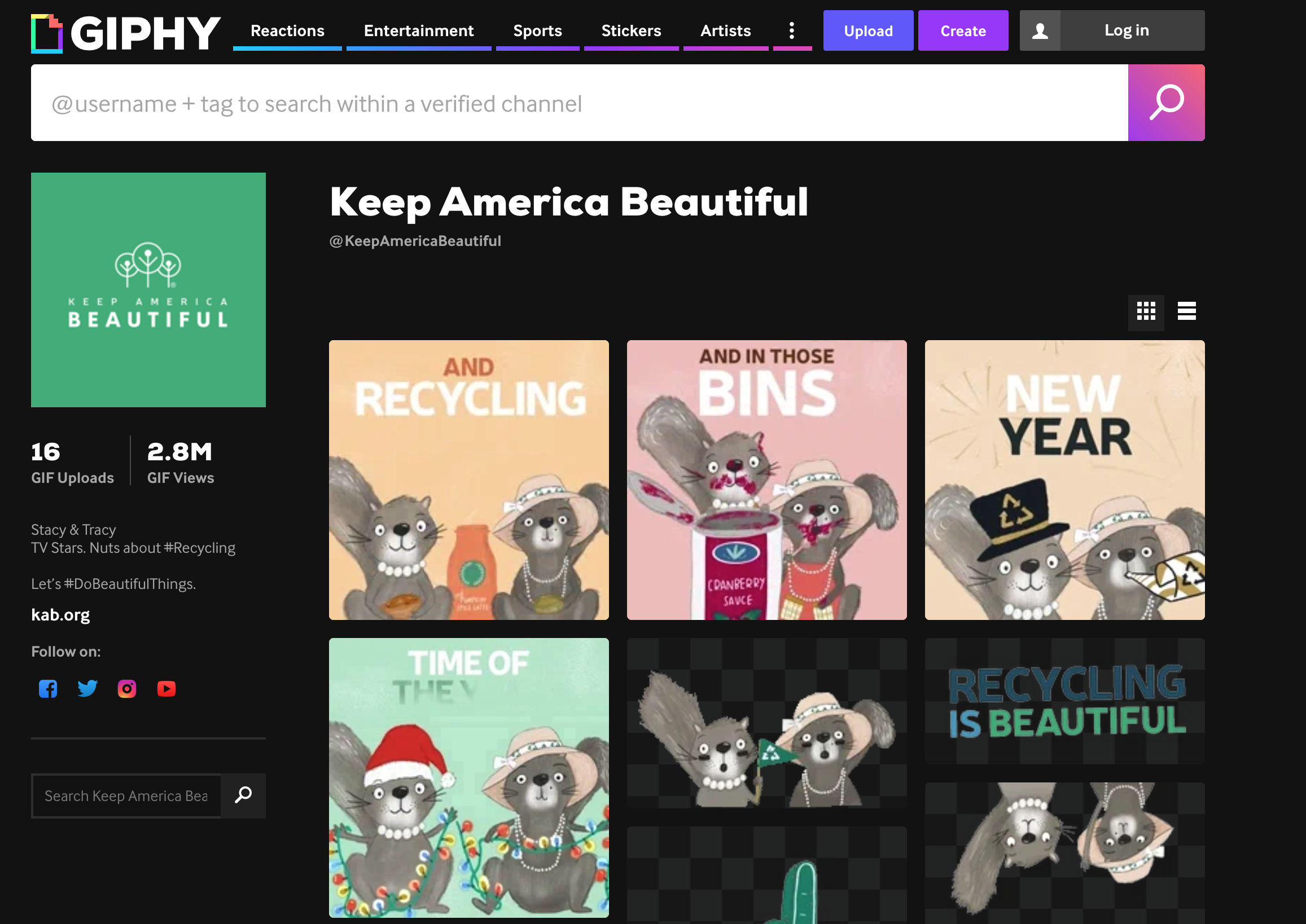
Task: Click the Create button
Action: pos(963,30)
